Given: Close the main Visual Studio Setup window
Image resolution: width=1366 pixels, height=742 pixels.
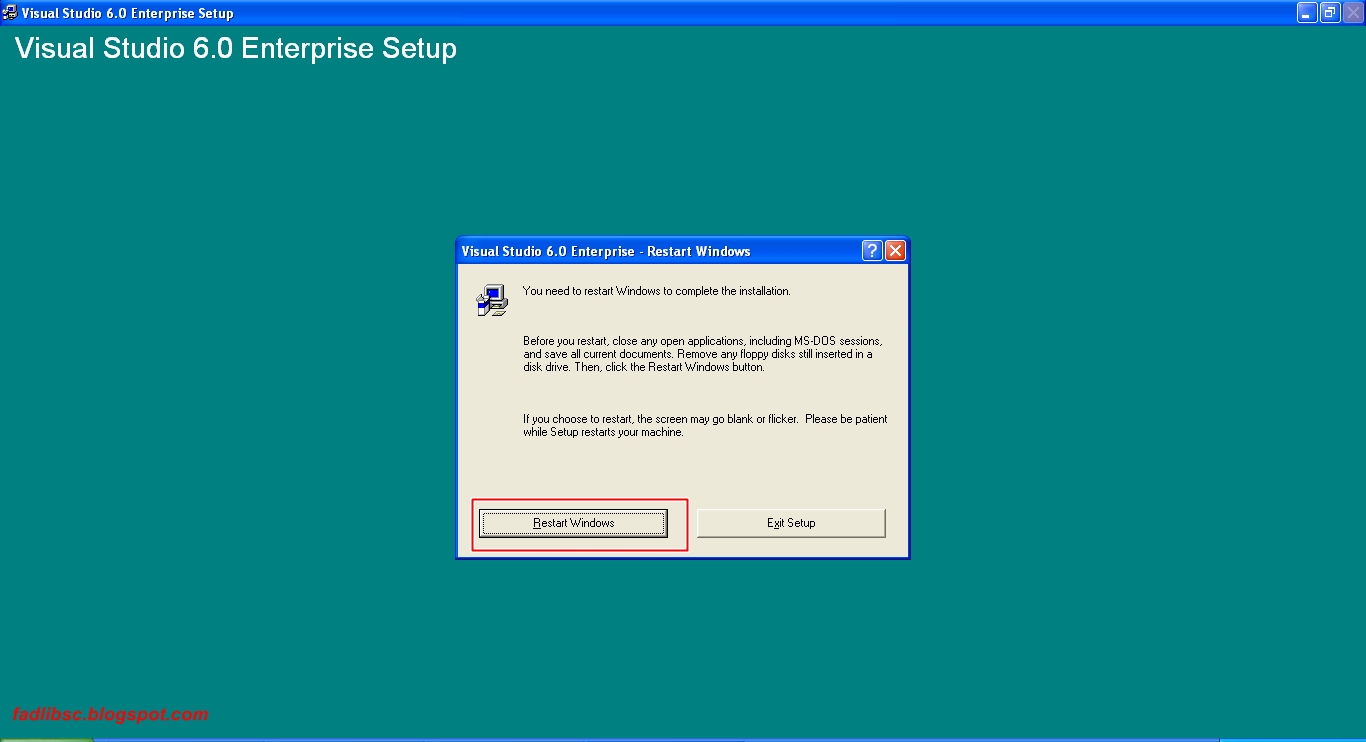Looking at the screenshot, I should click(1353, 13).
